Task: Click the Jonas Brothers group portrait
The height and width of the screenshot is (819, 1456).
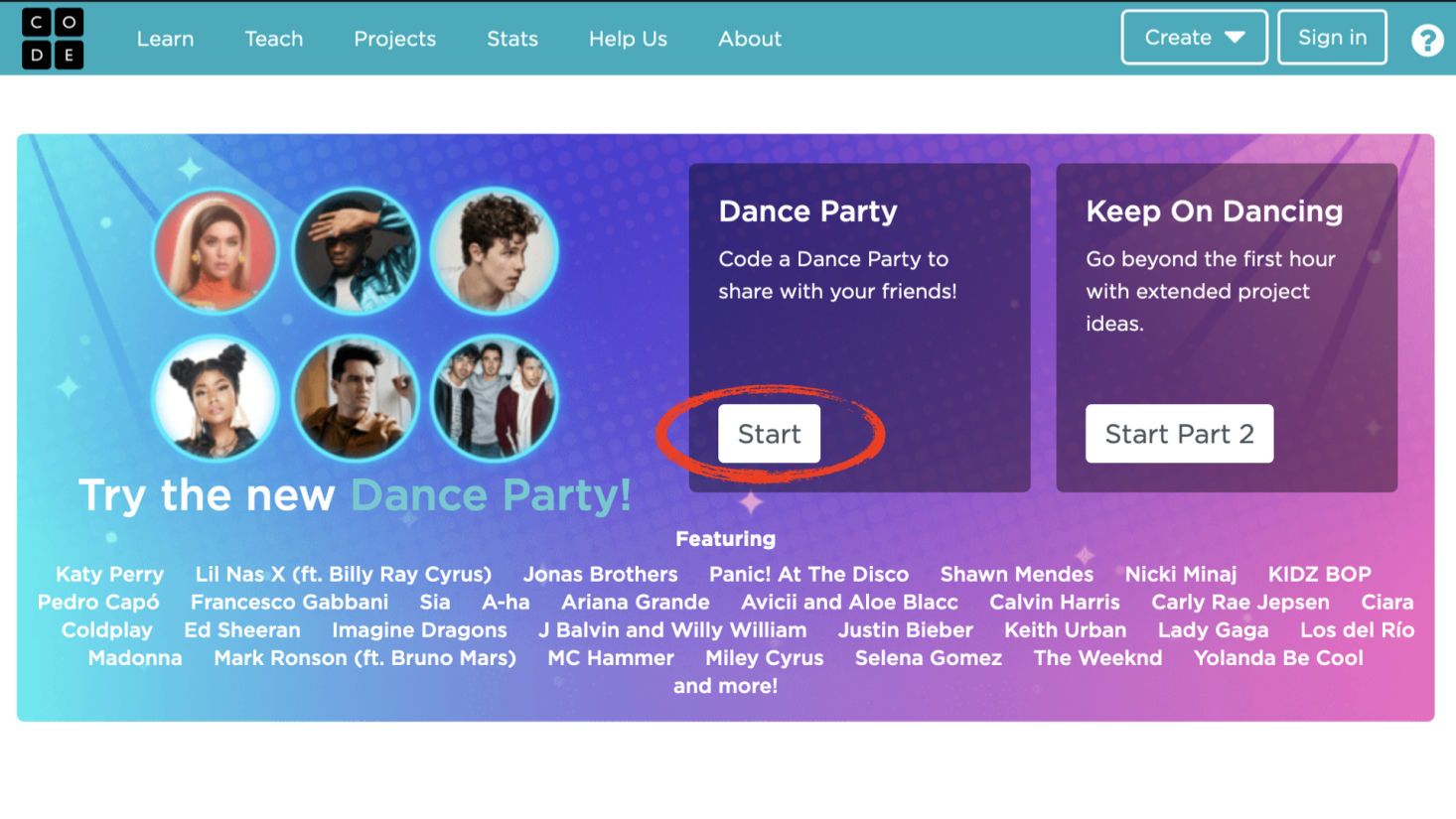Action: (495, 398)
